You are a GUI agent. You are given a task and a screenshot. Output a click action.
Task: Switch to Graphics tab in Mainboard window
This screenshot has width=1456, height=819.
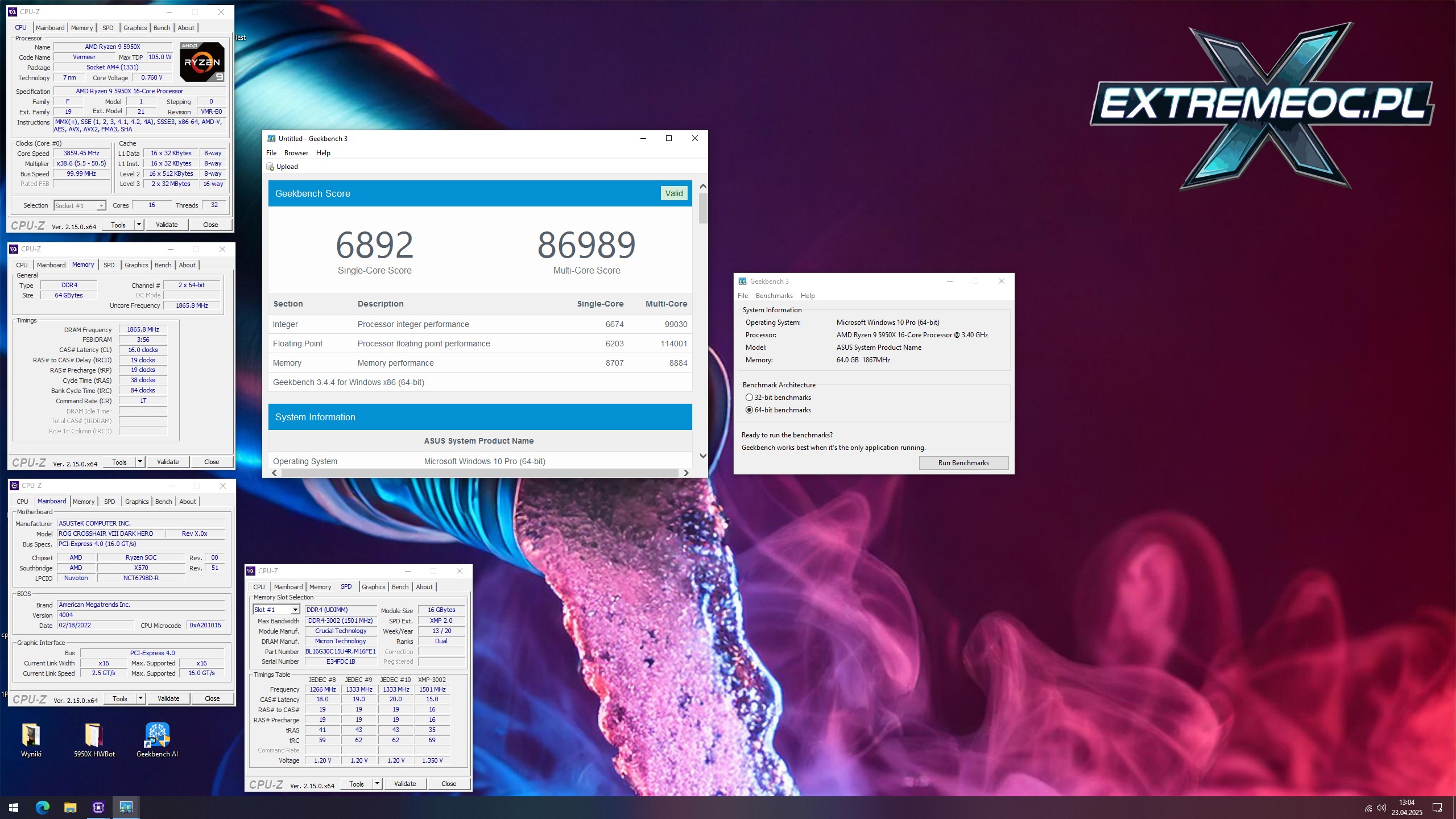tap(137, 502)
